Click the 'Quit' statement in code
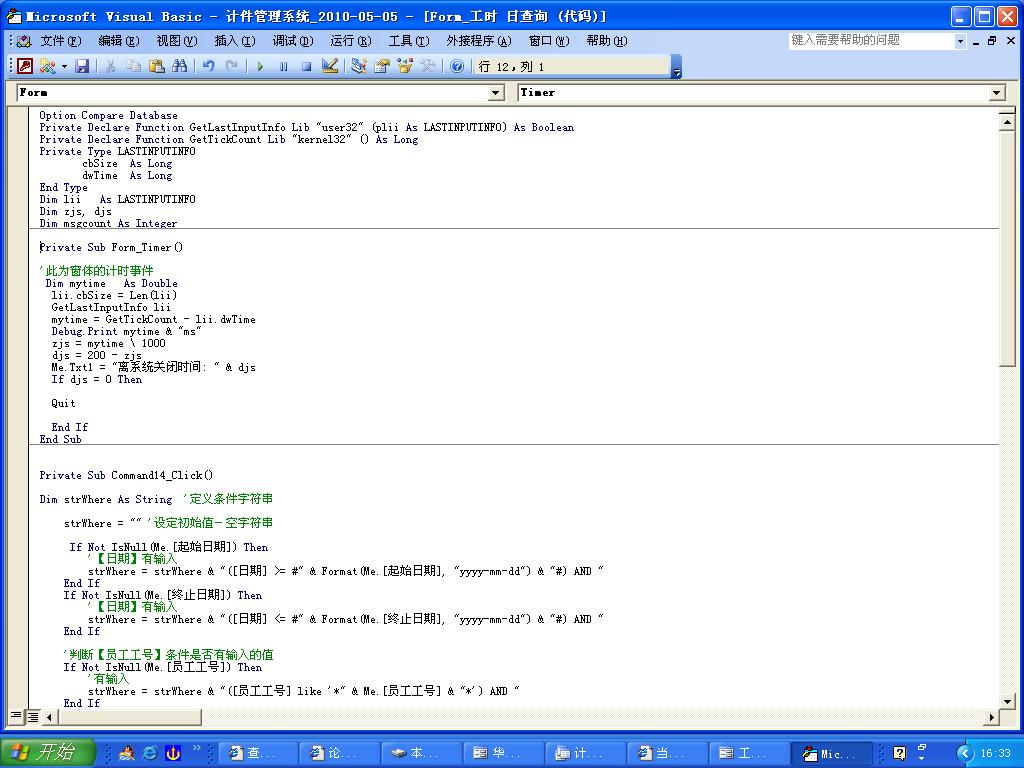1024x768 pixels. [x=63, y=404]
